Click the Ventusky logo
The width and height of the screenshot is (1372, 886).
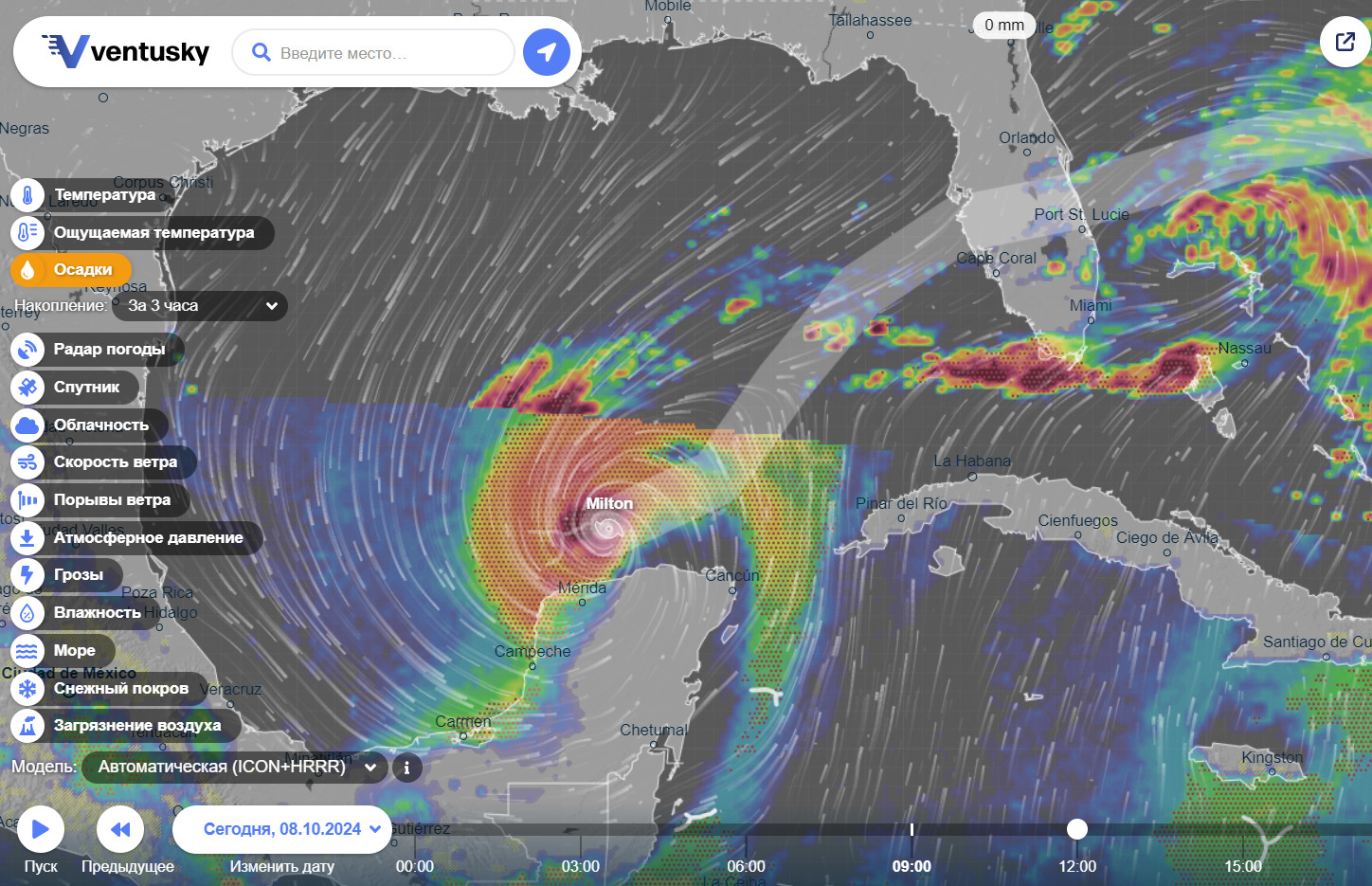click(126, 51)
